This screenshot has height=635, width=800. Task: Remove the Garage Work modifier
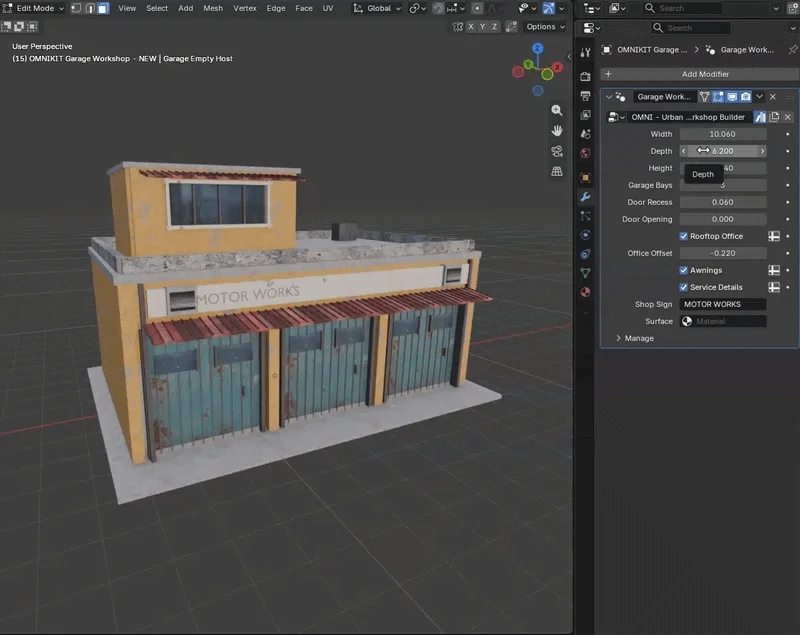(773, 96)
